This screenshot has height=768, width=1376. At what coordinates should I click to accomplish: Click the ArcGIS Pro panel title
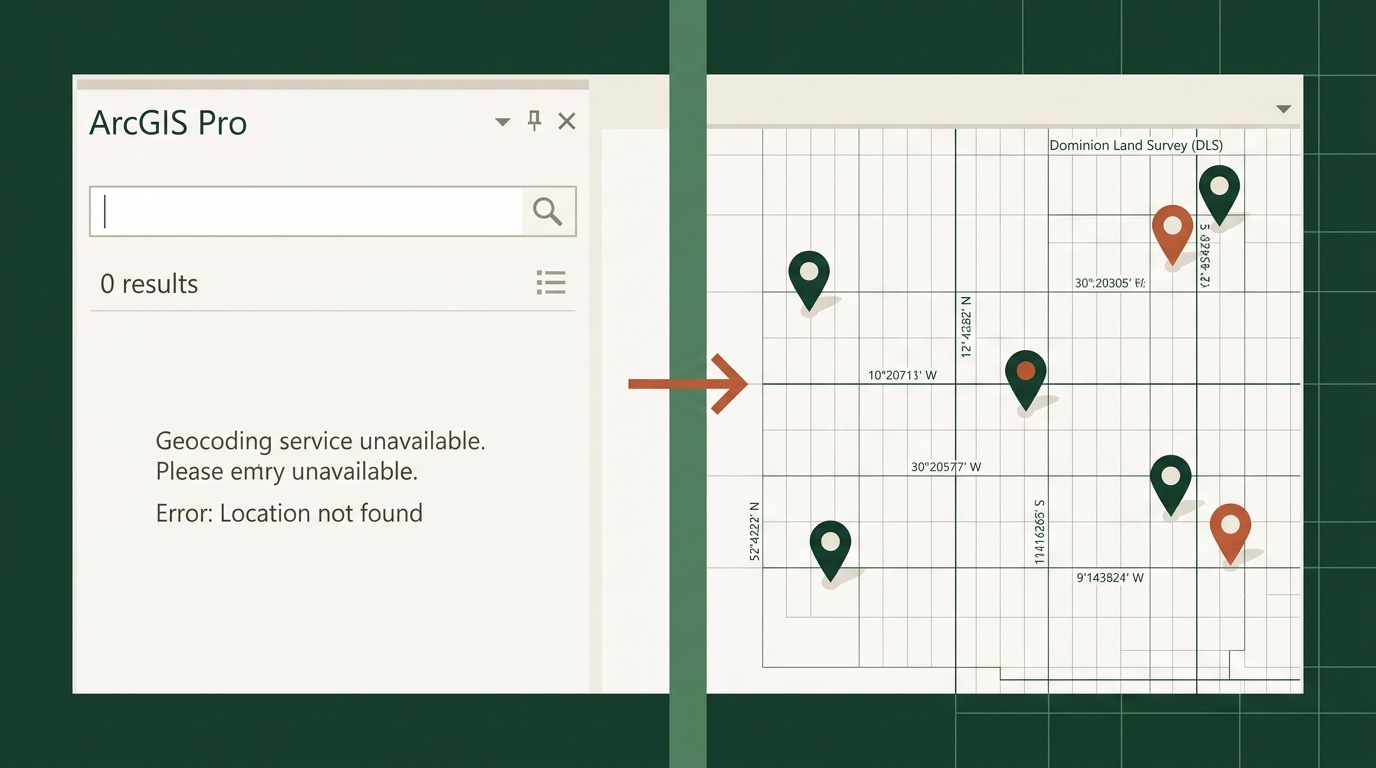coord(168,122)
